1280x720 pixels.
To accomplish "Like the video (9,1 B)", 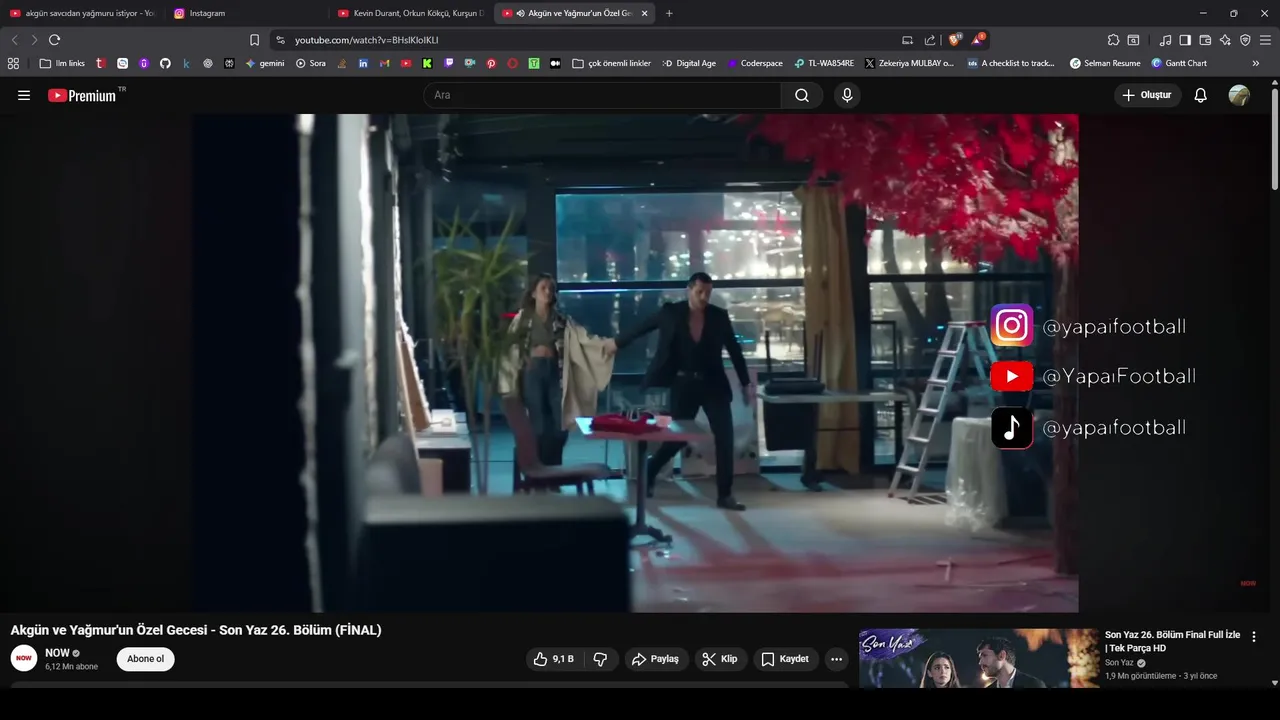I will tap(553, 659).
